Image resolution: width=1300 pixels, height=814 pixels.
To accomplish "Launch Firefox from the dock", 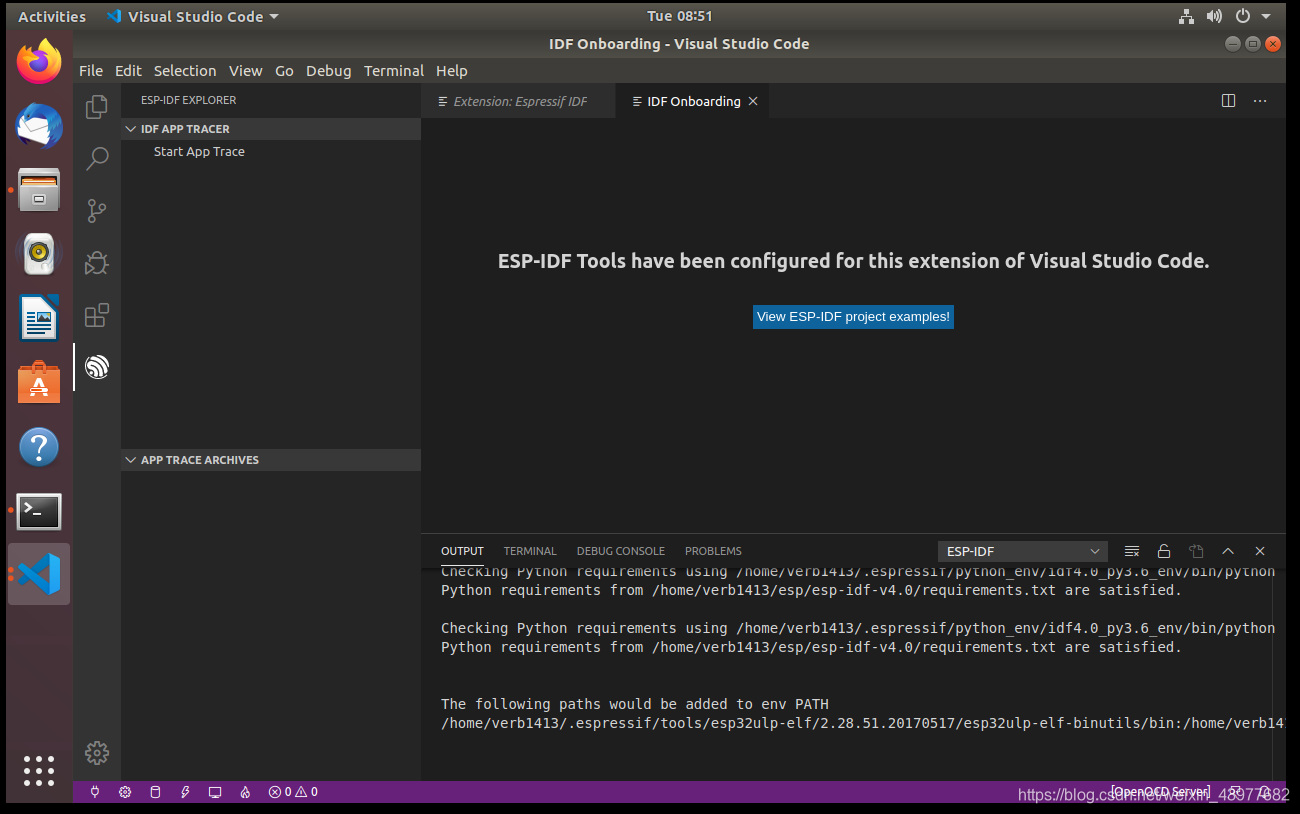I will click(39, 62).
